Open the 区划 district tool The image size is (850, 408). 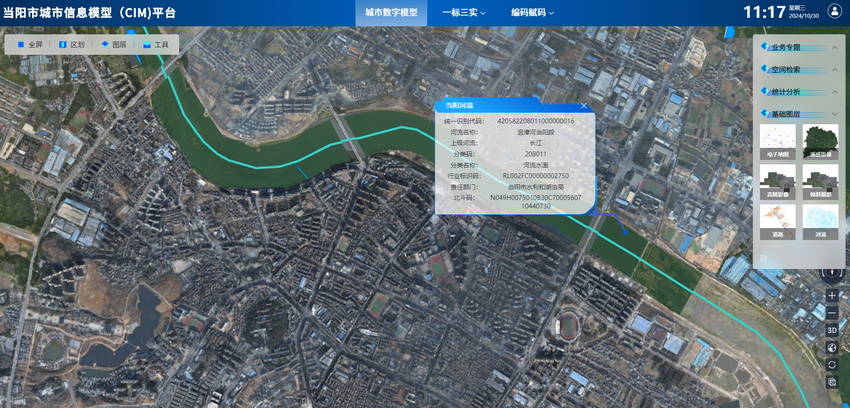(71, 45)
